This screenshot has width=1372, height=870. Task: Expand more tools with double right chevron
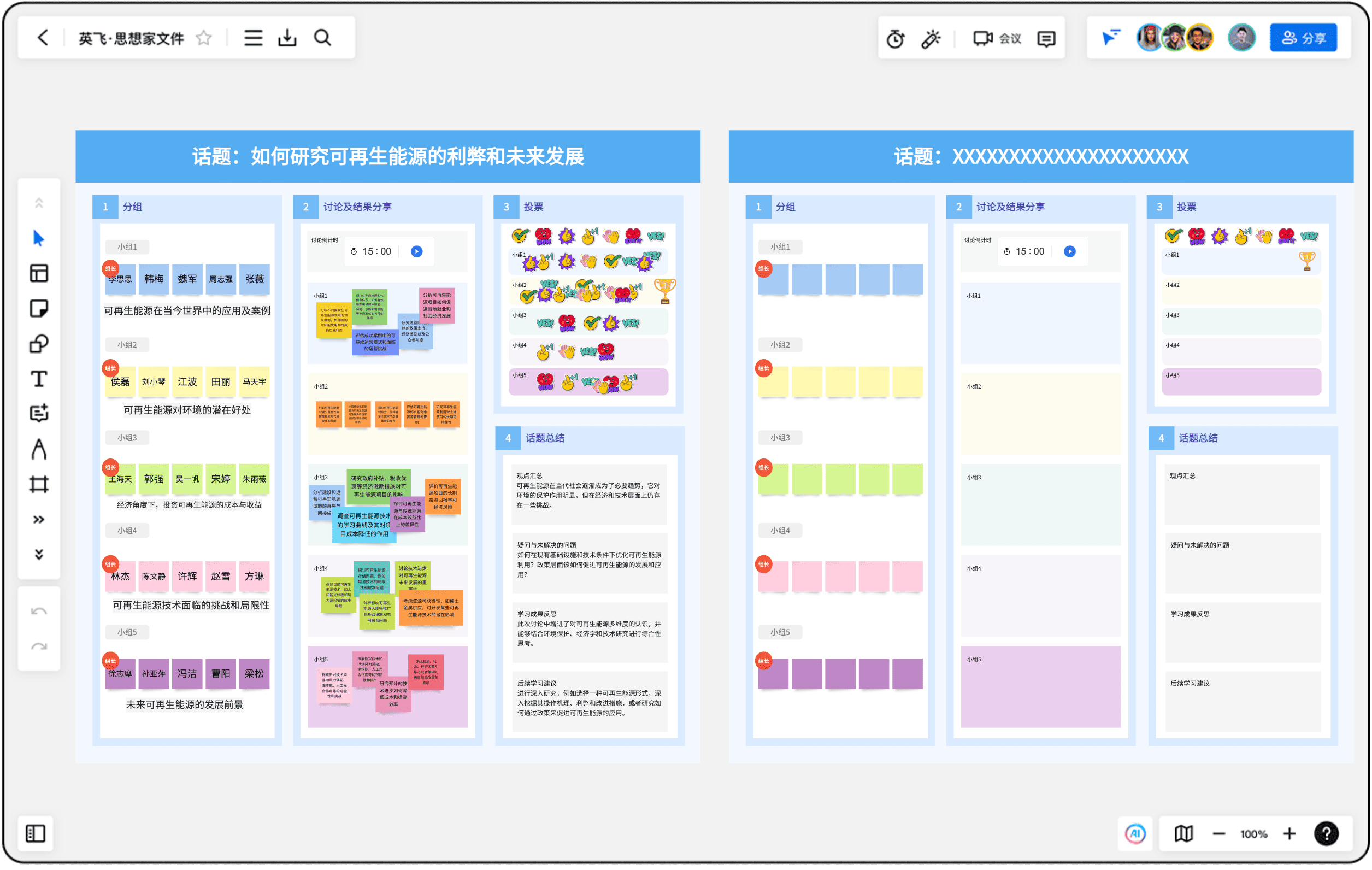click(x=39, y=520)
